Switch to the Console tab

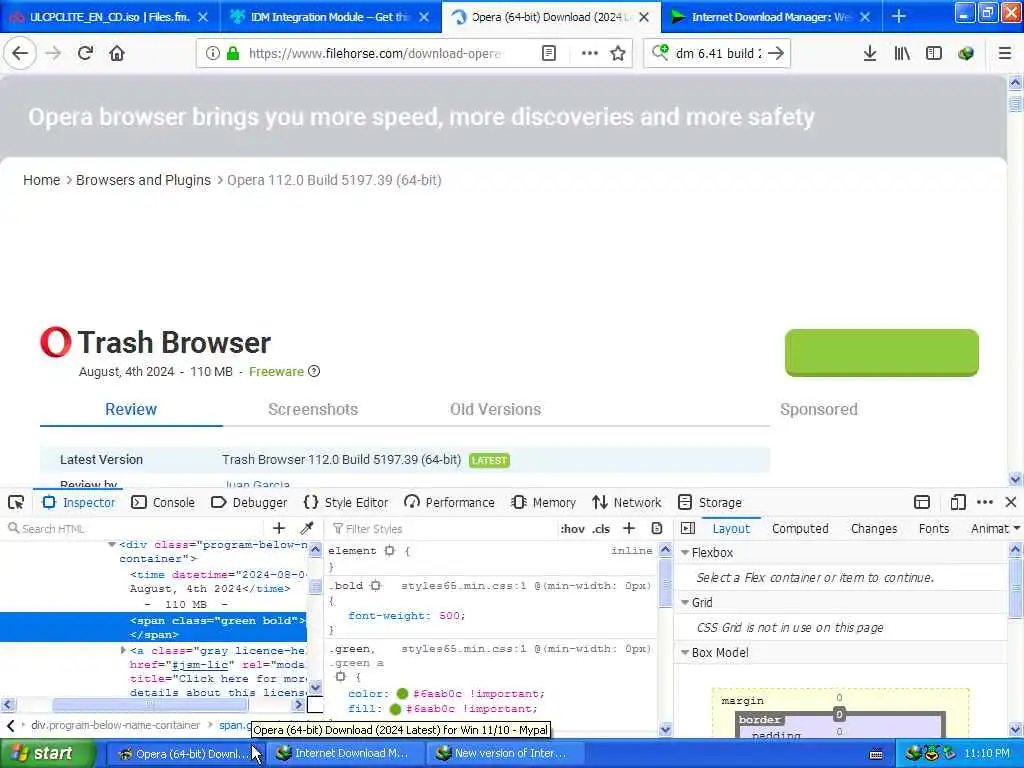click(163, 502)
